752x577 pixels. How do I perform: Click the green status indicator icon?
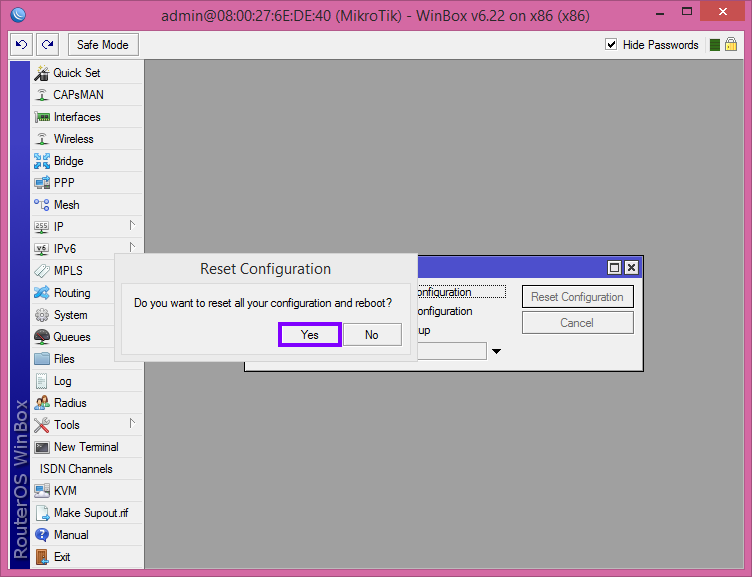715,45
